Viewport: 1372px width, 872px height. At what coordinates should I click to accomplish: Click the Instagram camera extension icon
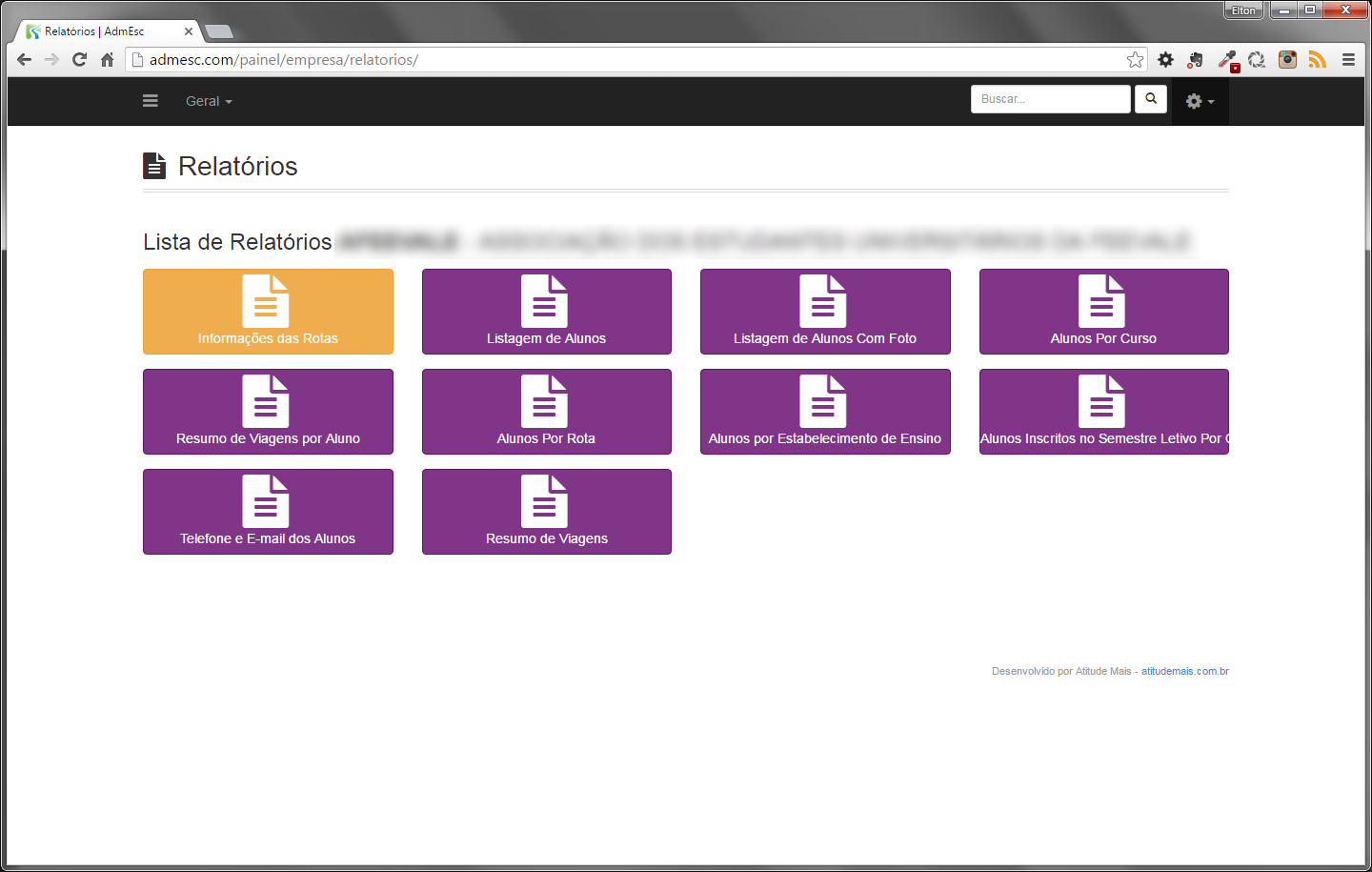click(x=1287, y=60)
